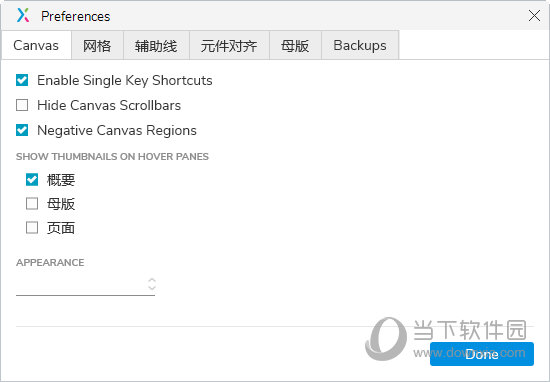Go to the 元件对齐 tab
The width and height of the screenshot is (550, 382).
click(229, 45)
